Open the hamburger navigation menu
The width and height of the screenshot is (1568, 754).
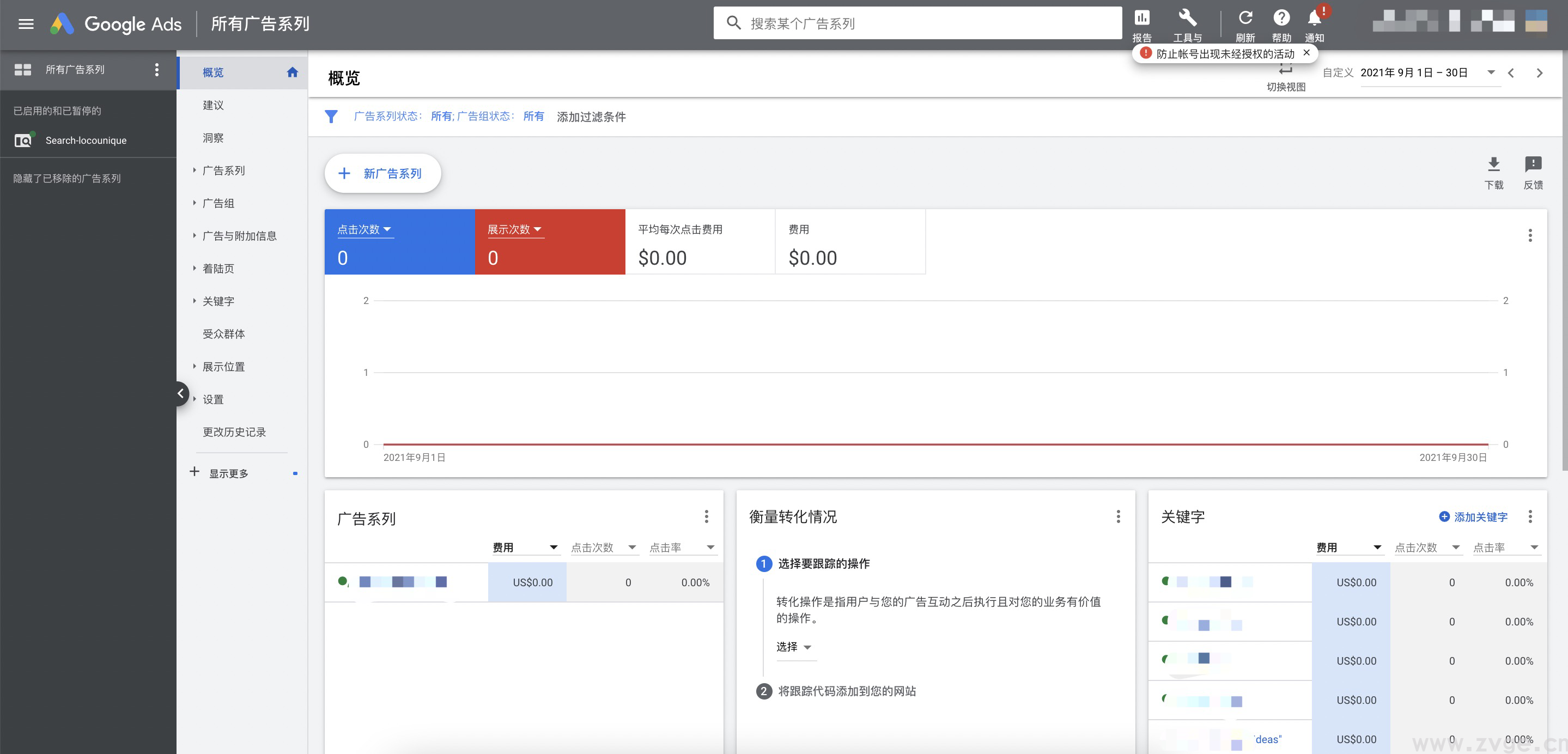26,24
